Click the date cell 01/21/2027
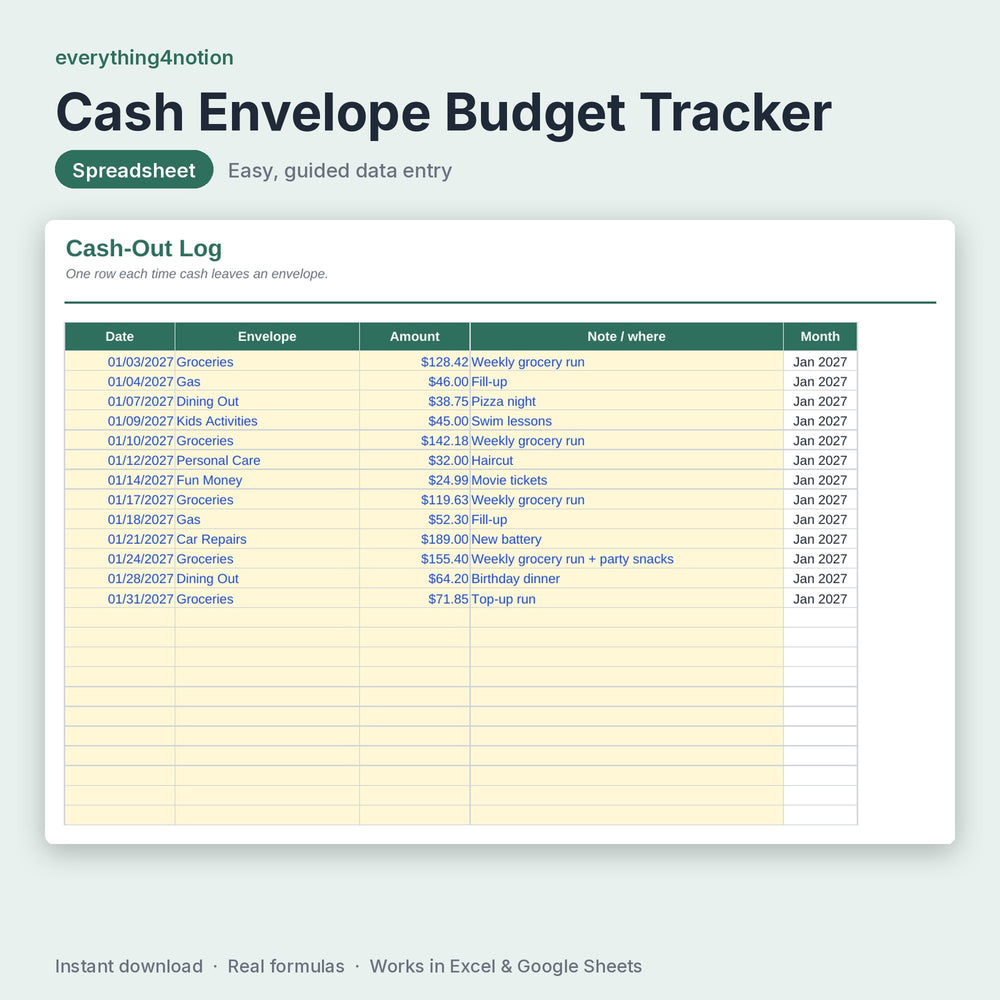 pyautogui.click(x=120, y=540)
